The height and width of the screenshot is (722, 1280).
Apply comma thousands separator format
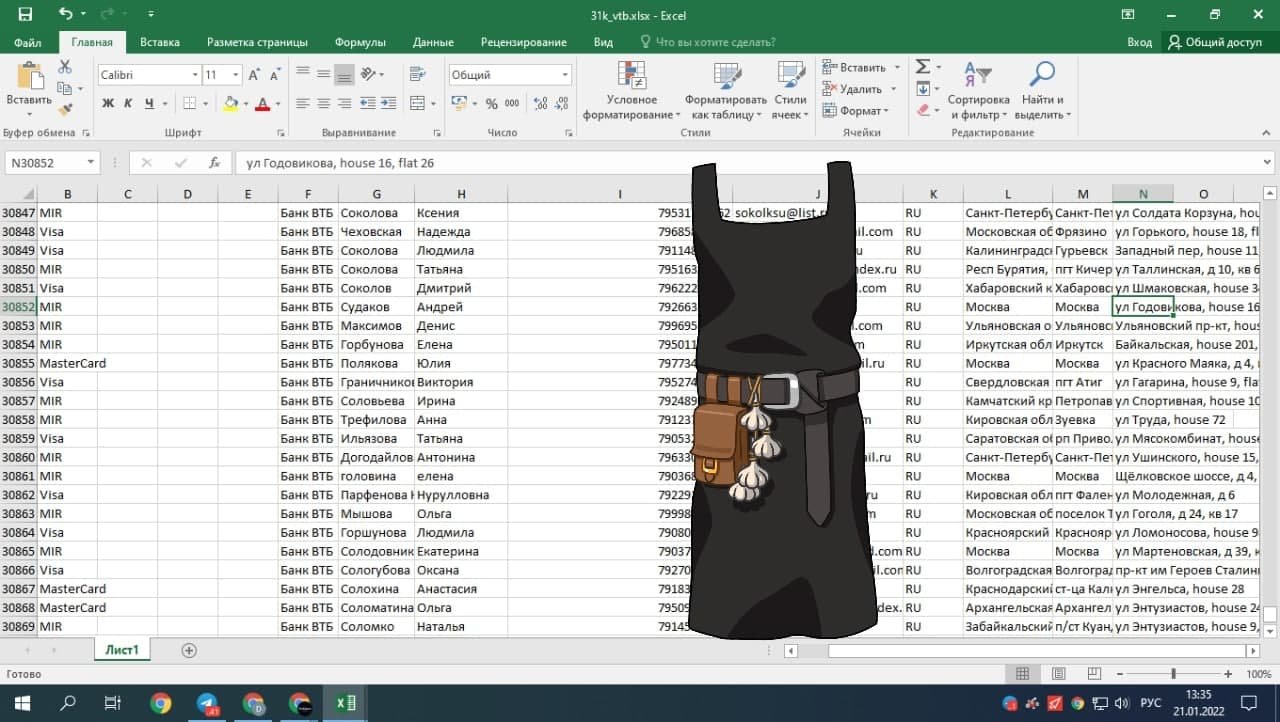(512, 103)
